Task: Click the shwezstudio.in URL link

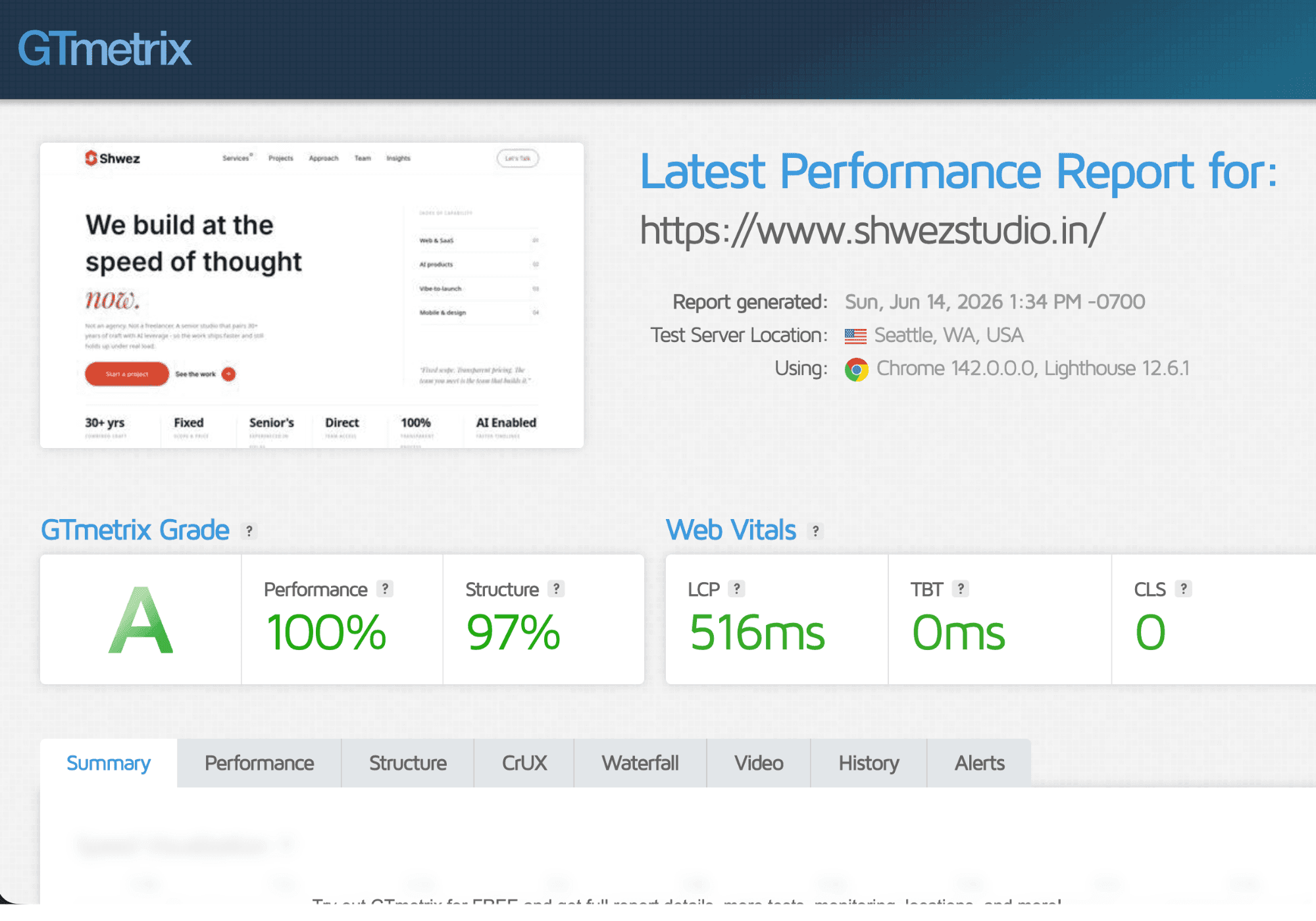Action: pyautogui.click(x=873, y=230)
